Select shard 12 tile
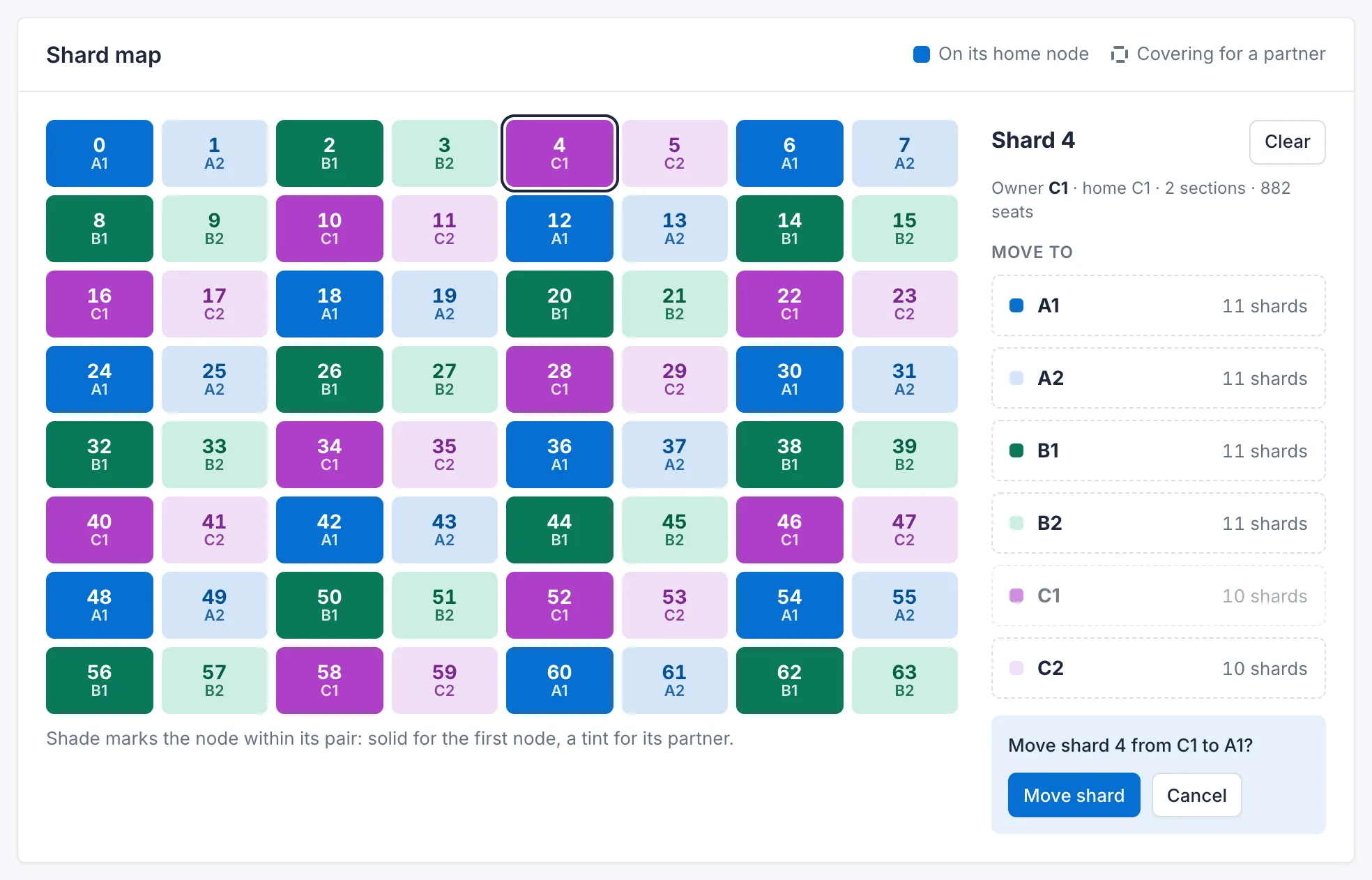 pyautogui.click(x=560, y=229)
